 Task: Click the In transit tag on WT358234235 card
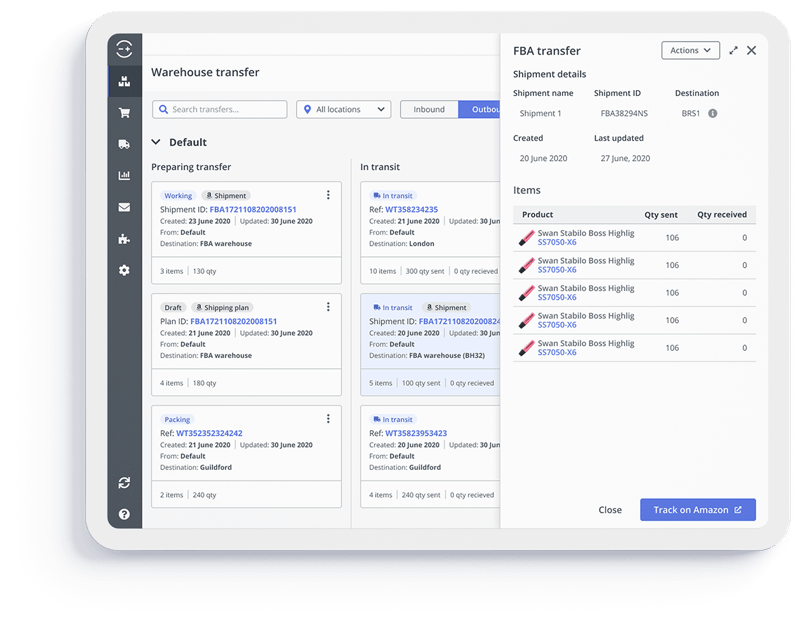[392, 195]
